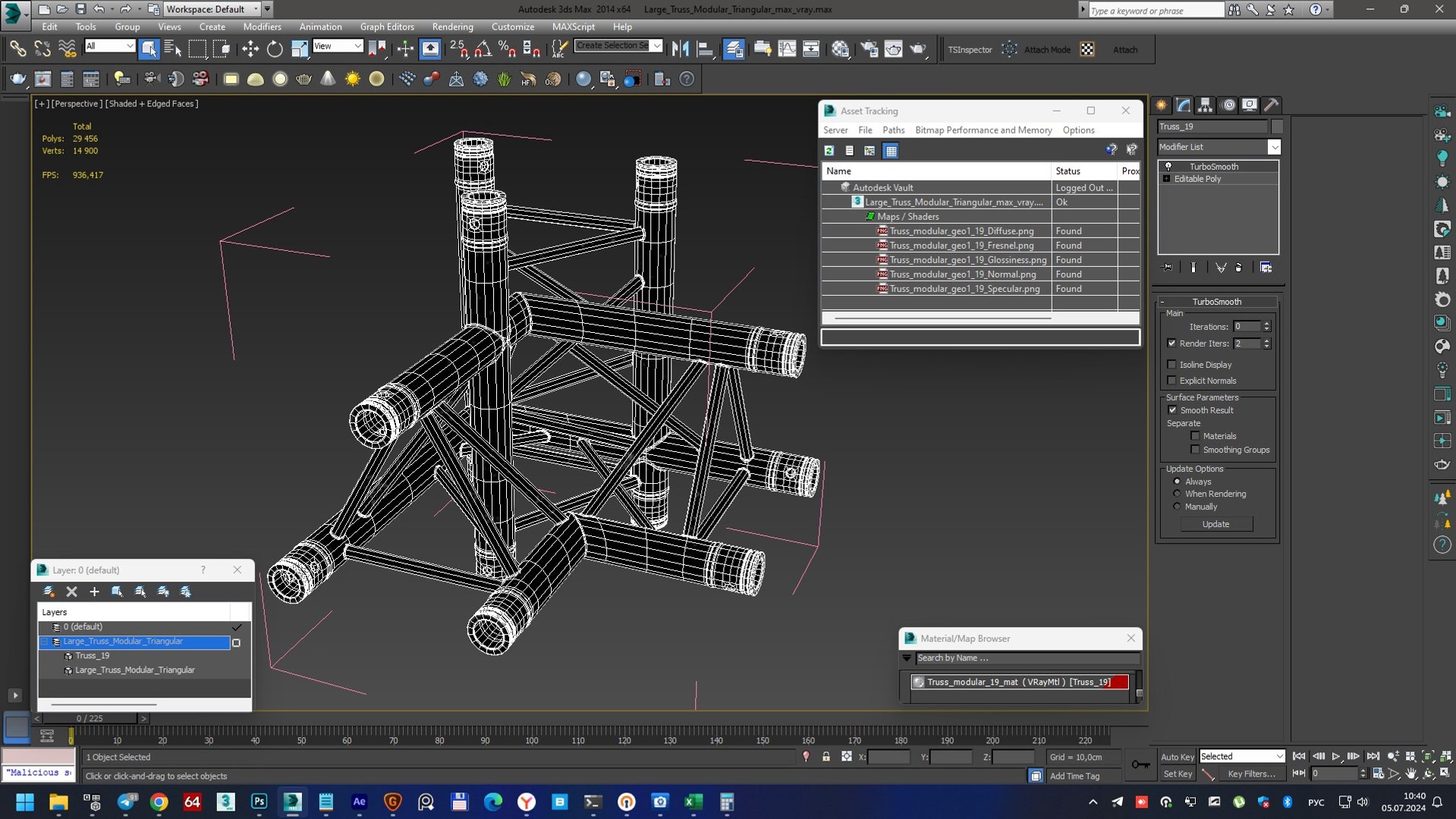Toggle Selection Lock padlock in status bar

(826, 757)
